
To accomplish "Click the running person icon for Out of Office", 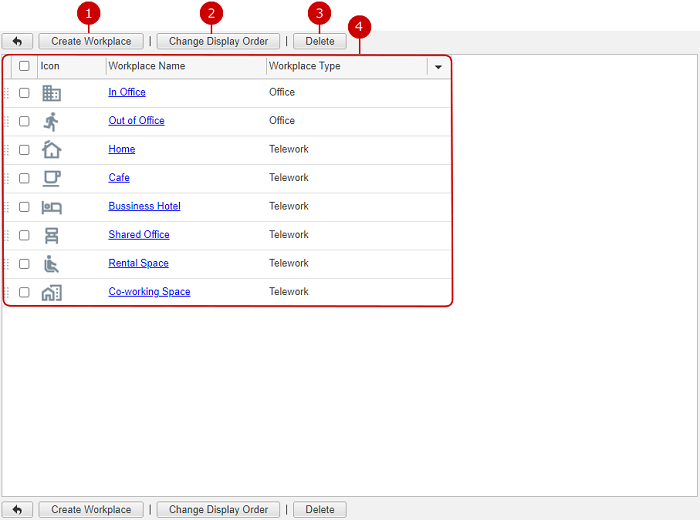I will (x=51, y=121).
